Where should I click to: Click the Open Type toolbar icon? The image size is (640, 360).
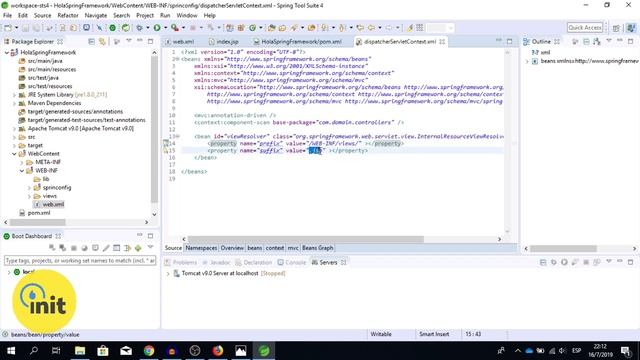click(271, 28)
